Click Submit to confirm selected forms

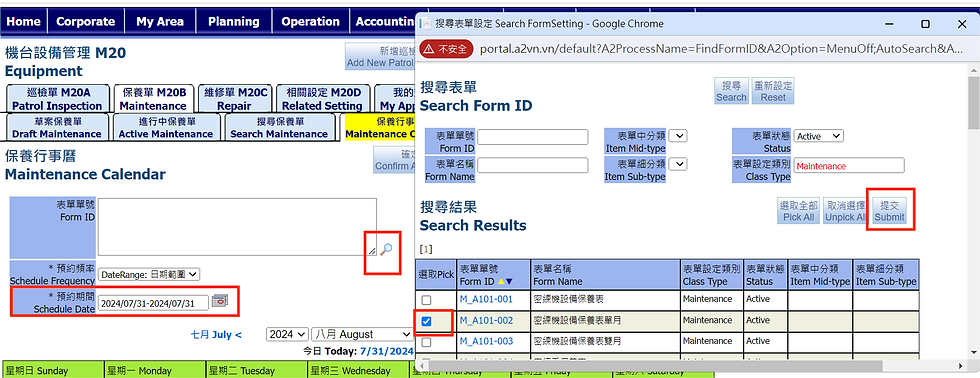(889, 212)
